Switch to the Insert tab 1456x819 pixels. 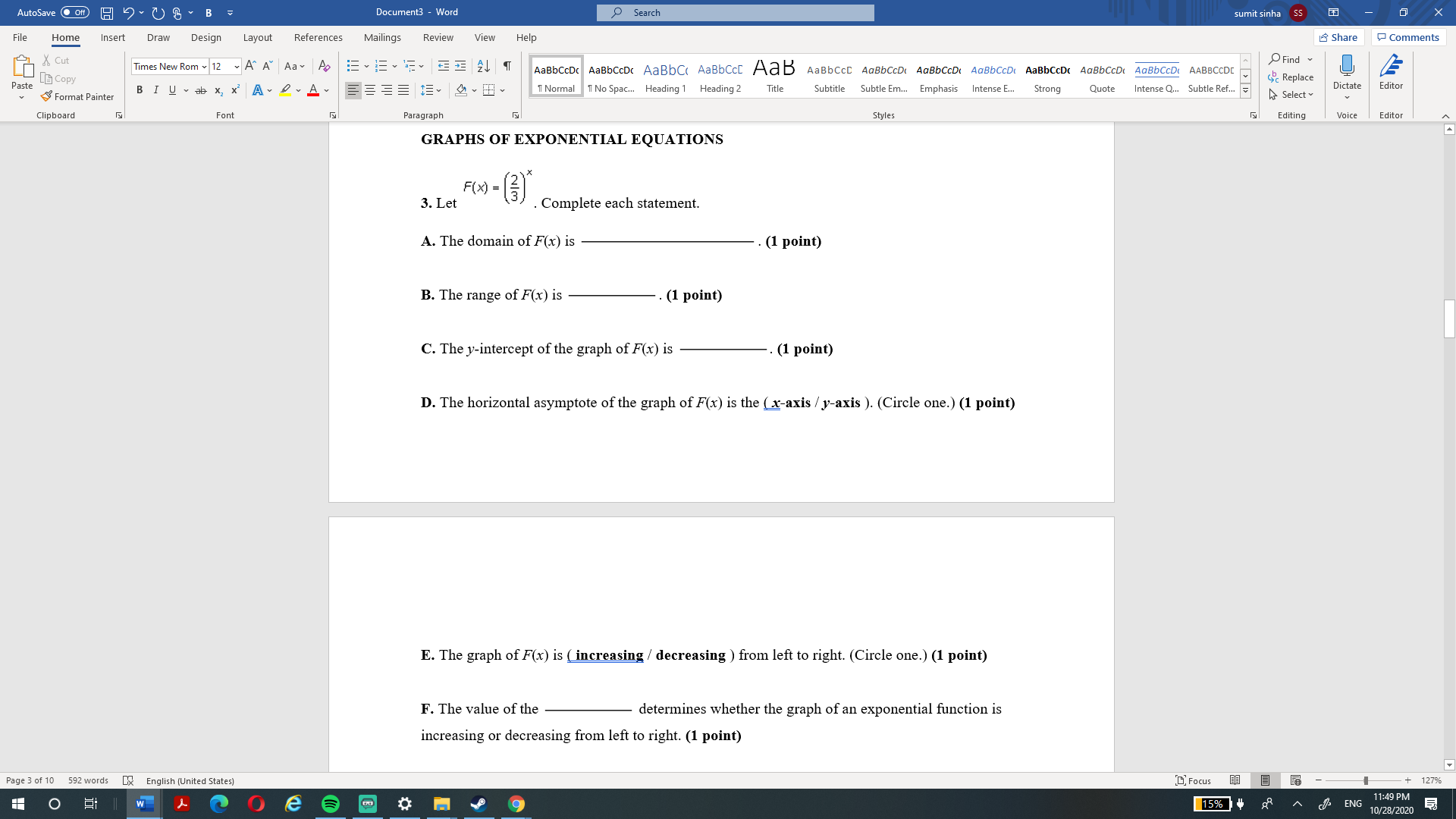pos(113,37)
